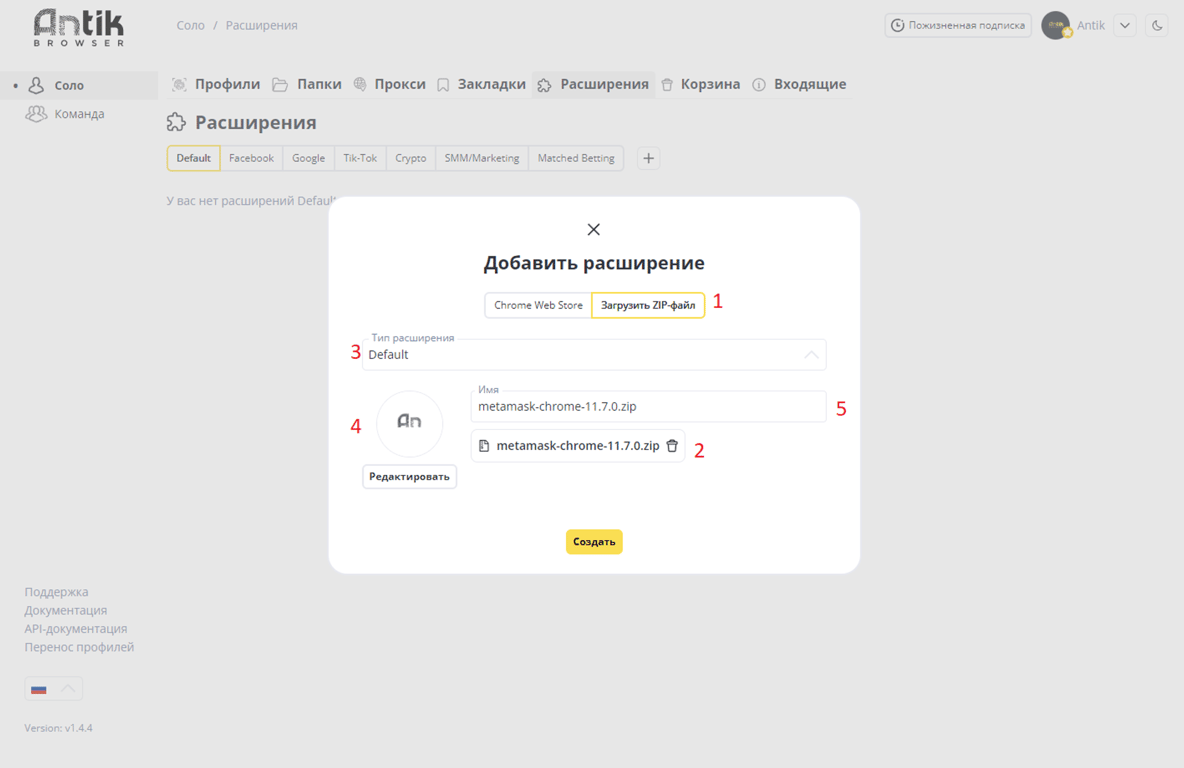Viewport: 1184px width, 768px height.
Task: Open the Папки tab
Action: (x=307, y=85)
